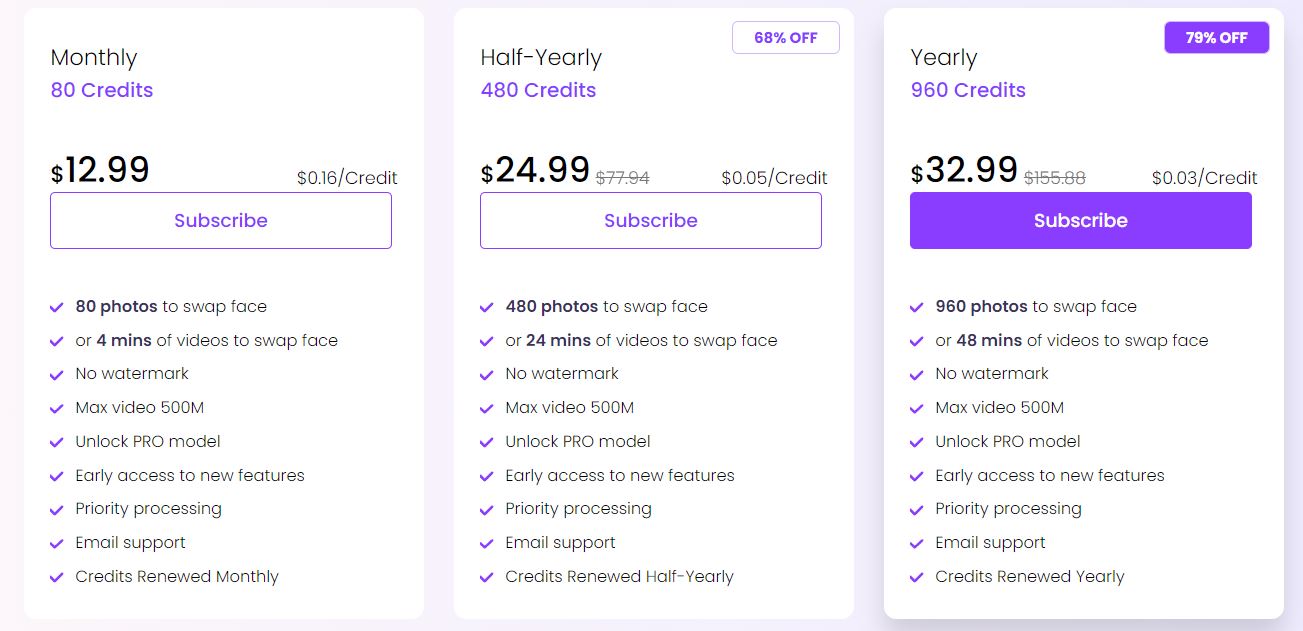1303x631 pixels.
Task: Subscribe to the Yearly plan
Action: tap(1080, 220)
